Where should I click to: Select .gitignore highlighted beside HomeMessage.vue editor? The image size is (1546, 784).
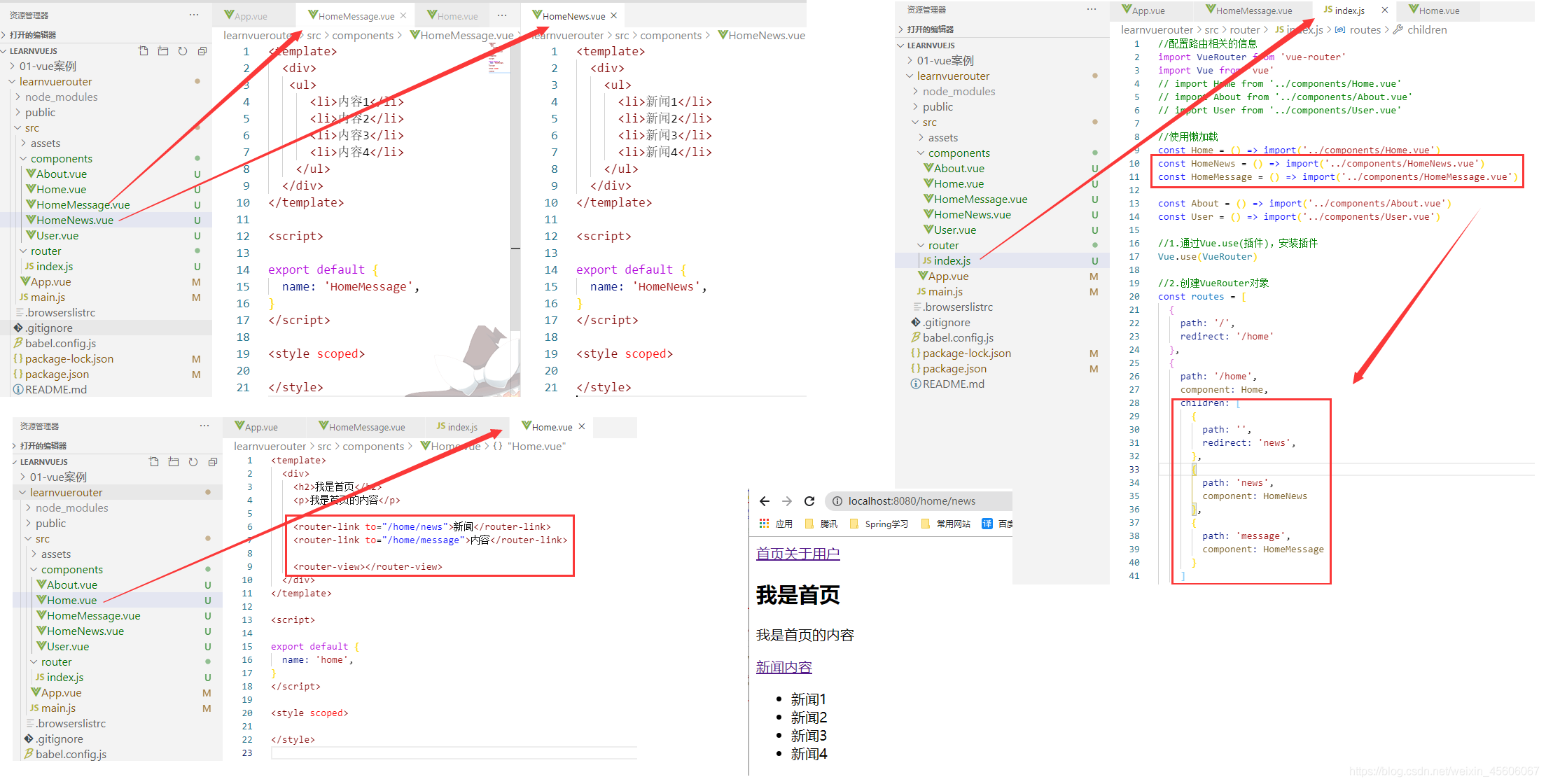pos(49,328)
